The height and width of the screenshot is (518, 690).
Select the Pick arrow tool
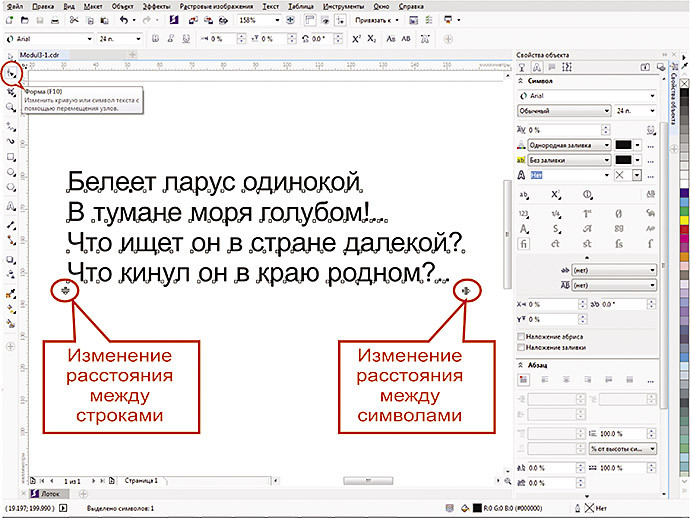pos(10,57)
